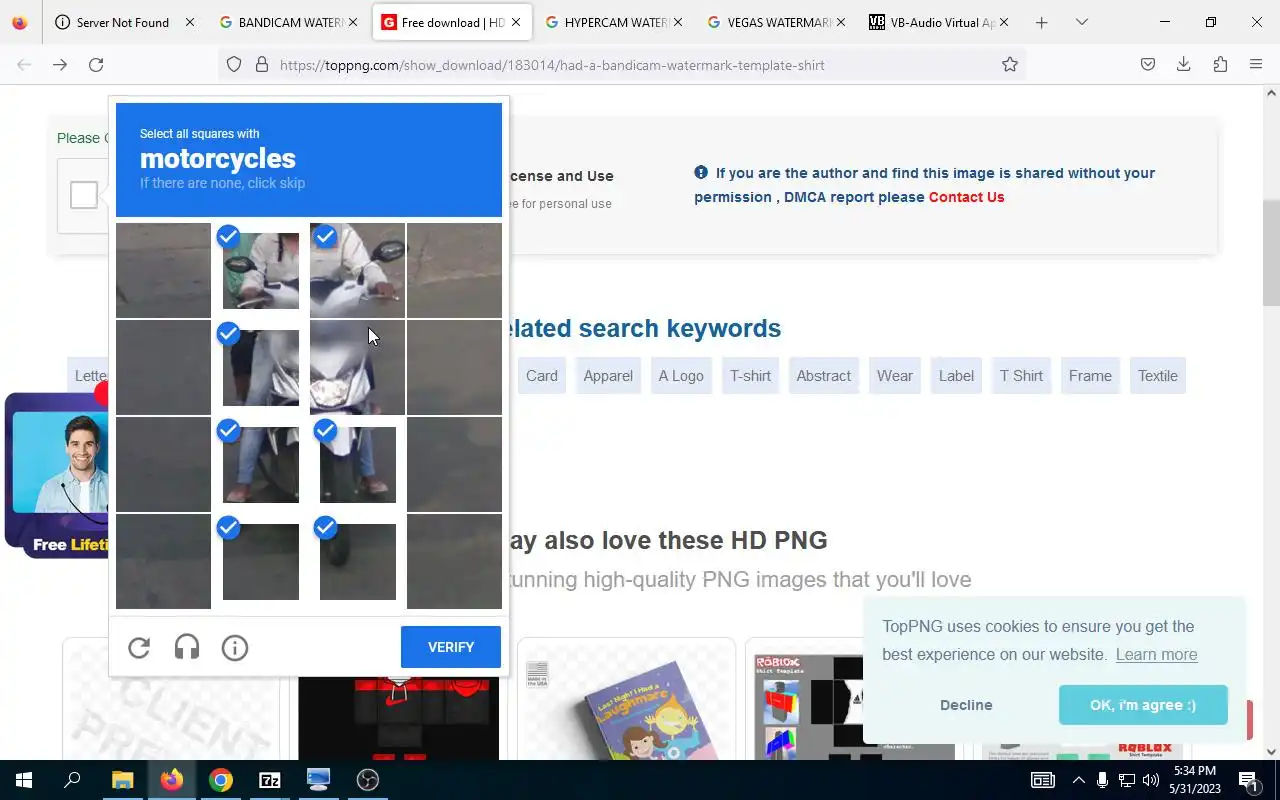Image resolution: width=1280 pixels, height=800 pixels.
Task: Click the VERIFY button
Action: tap(451, 647)
